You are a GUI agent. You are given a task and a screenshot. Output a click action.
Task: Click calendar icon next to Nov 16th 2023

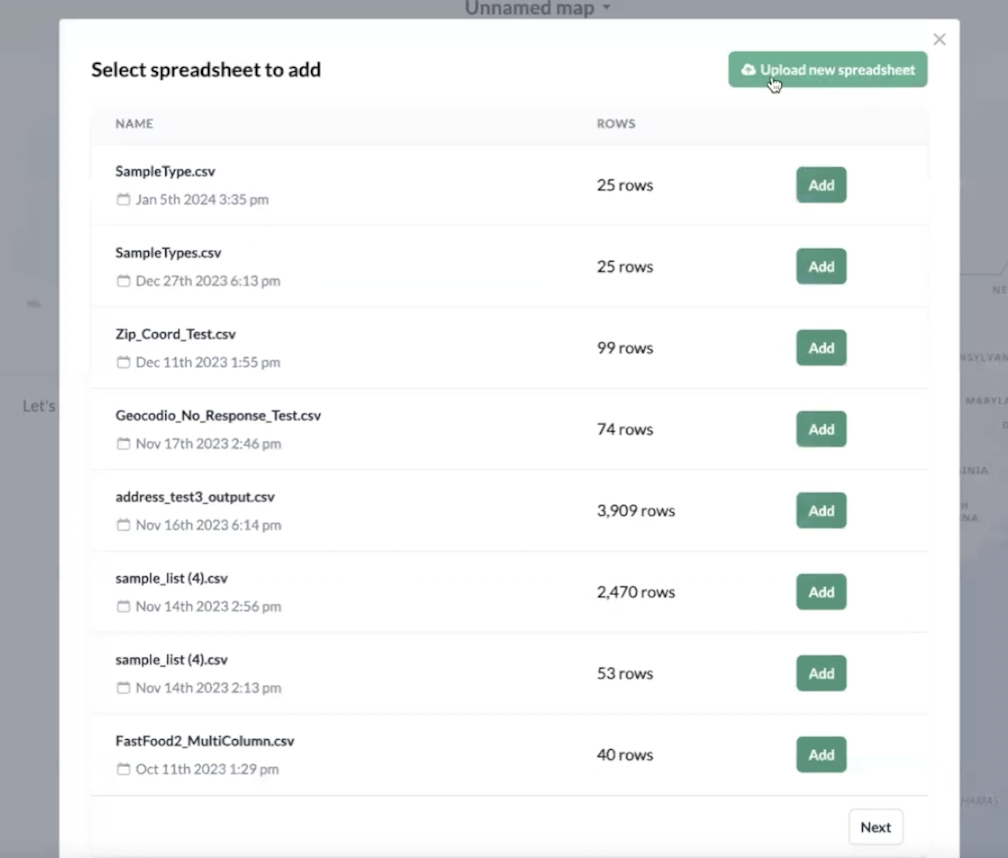click(x=124, y=525)
